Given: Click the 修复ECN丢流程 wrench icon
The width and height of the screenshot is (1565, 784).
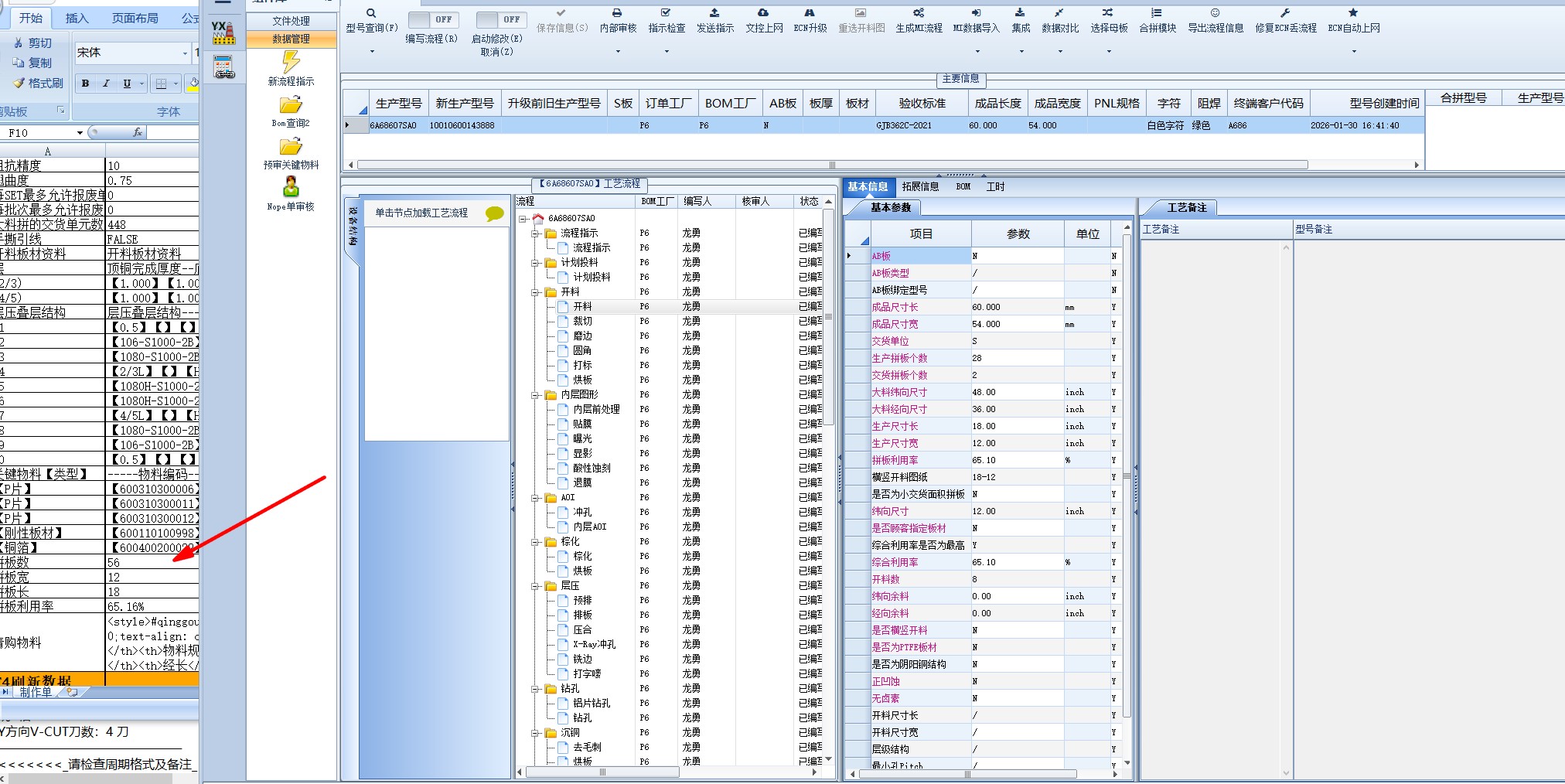Looking at the screenshot, I should 1285,13.
